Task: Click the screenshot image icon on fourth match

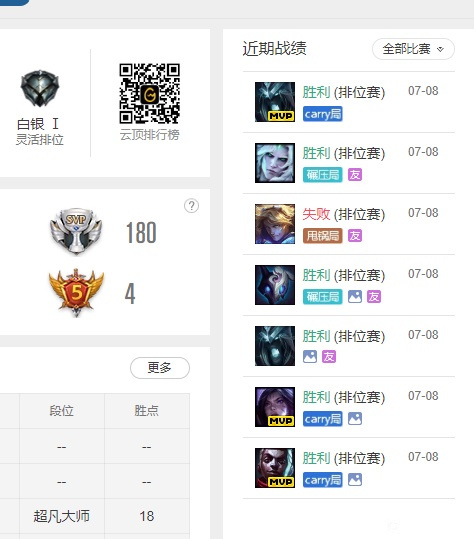Action: (355, 297)
